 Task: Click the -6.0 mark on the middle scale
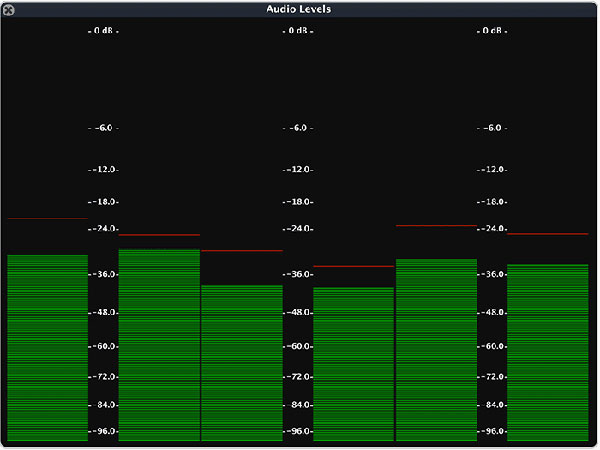pos(298,128)
